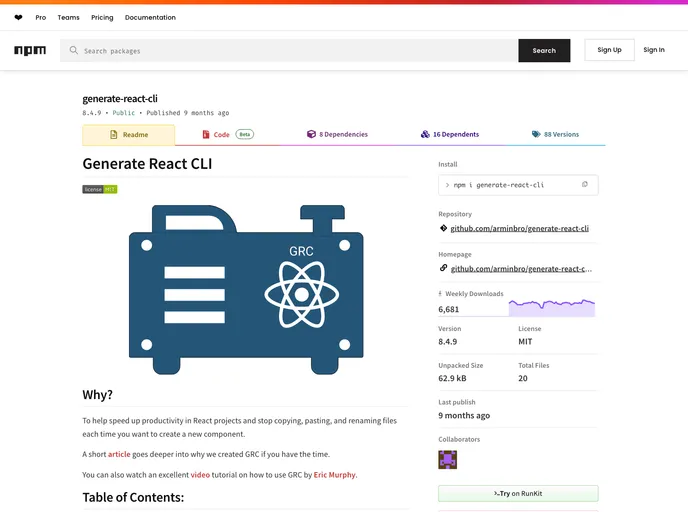Click the heart icon in top navigation

[18, 18]
